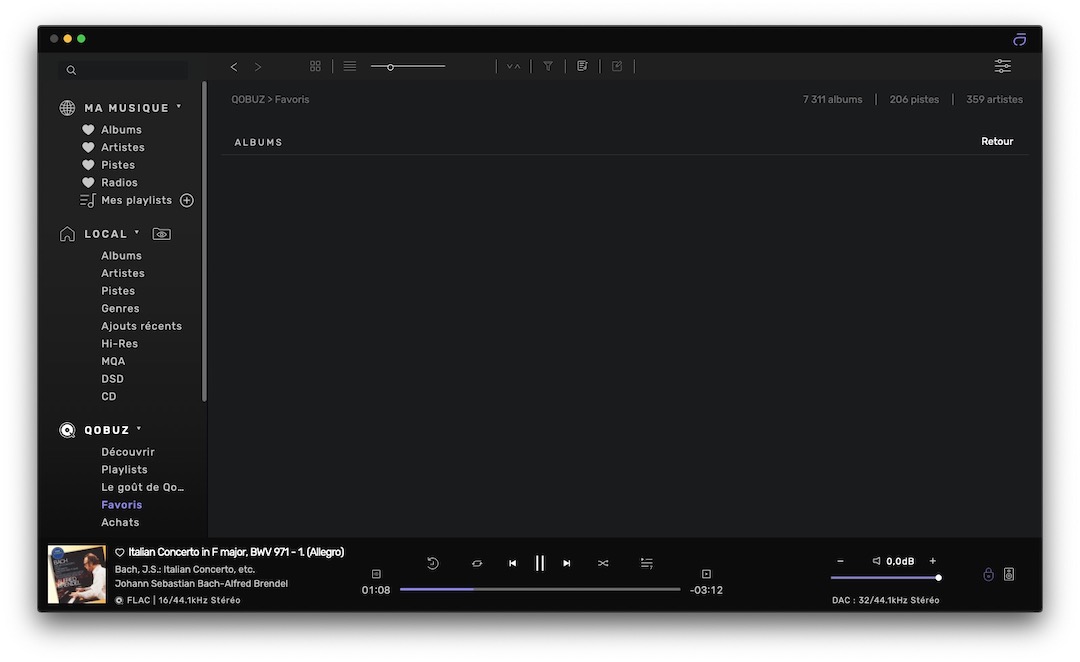Viewport: 1080px width, 662px height.
Task: Open Achats under QOBUZ
Action: pyautogui.click(x=120, y=523)
